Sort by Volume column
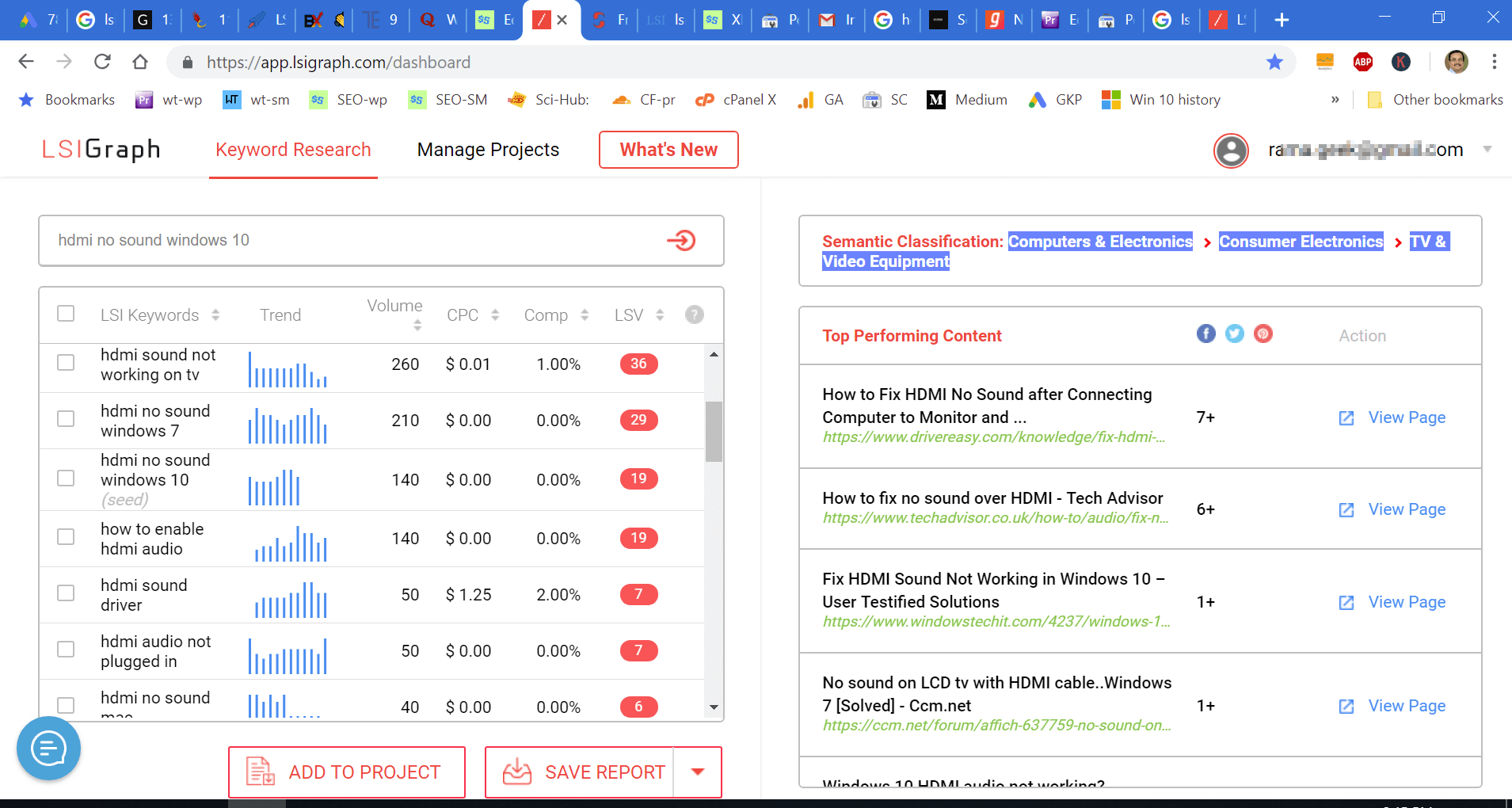The image size is (1512, 808). point(417,326)
